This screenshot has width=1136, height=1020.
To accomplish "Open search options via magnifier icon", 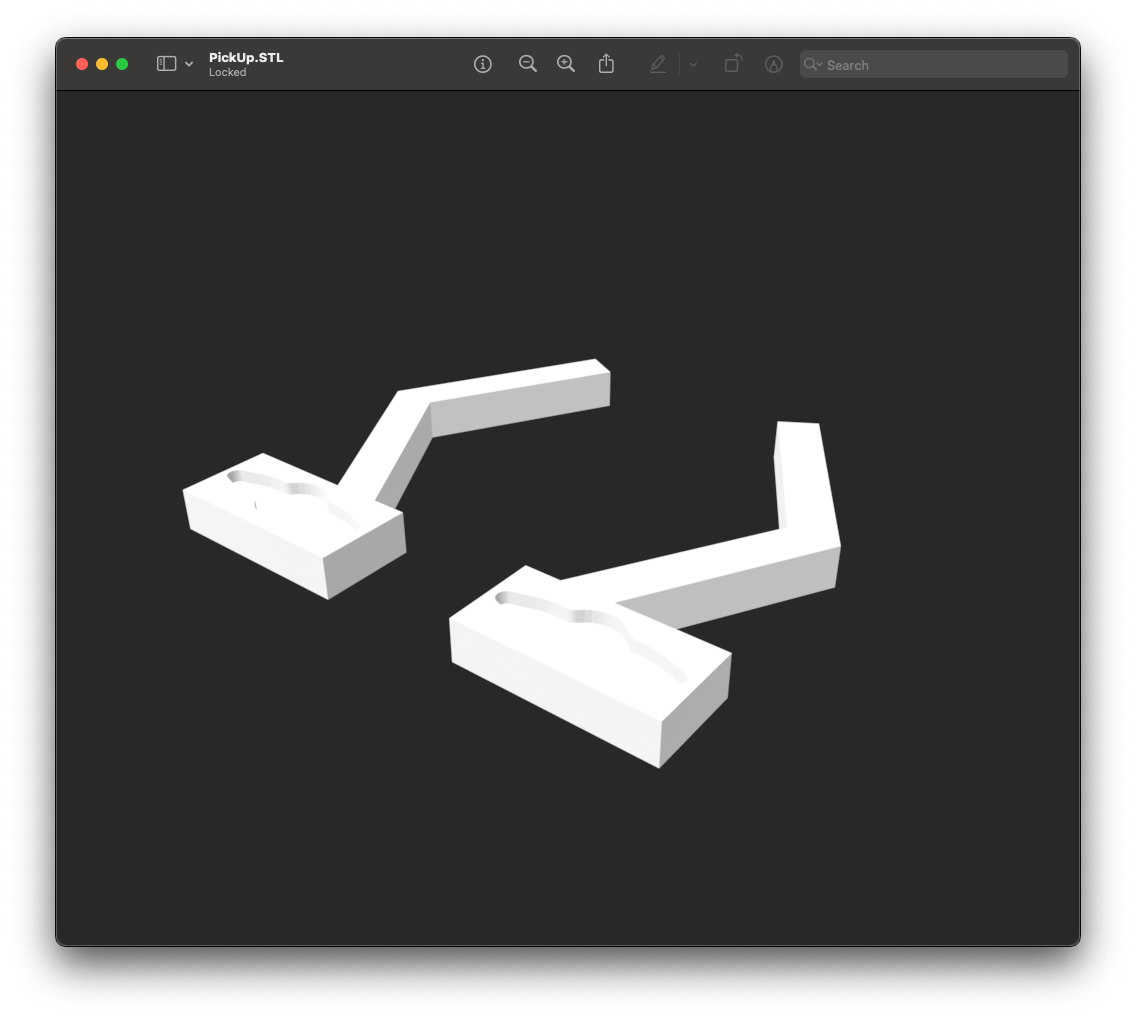I will click(x=812, y=65).
